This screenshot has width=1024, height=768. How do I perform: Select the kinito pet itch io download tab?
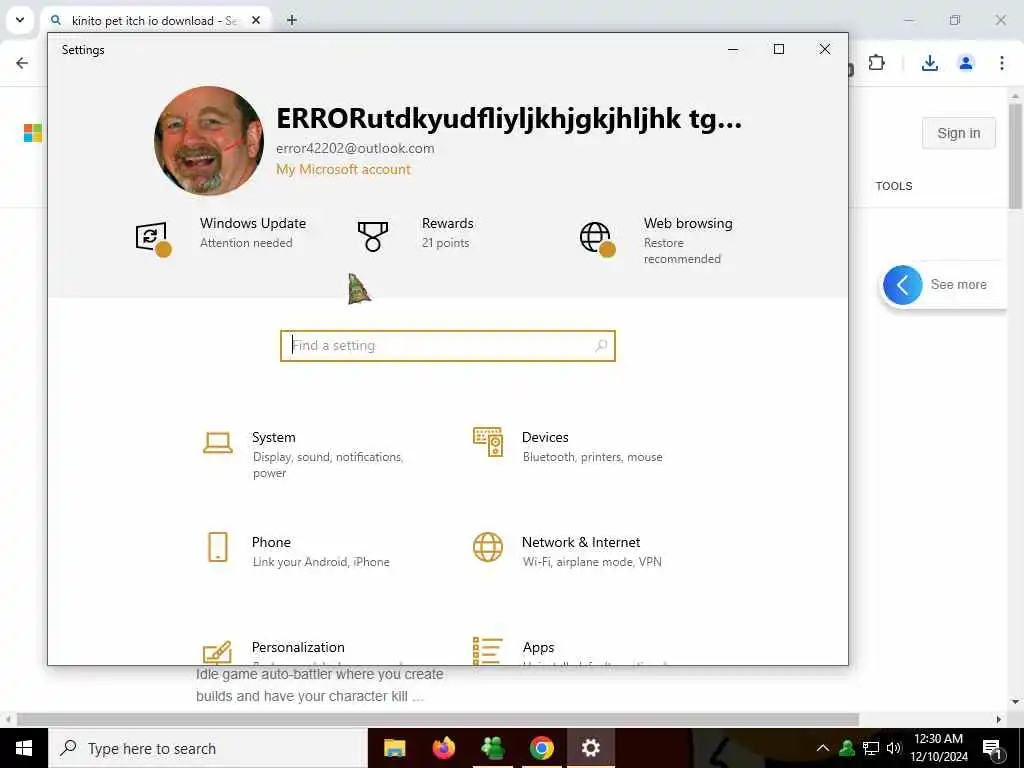point(155,20)
